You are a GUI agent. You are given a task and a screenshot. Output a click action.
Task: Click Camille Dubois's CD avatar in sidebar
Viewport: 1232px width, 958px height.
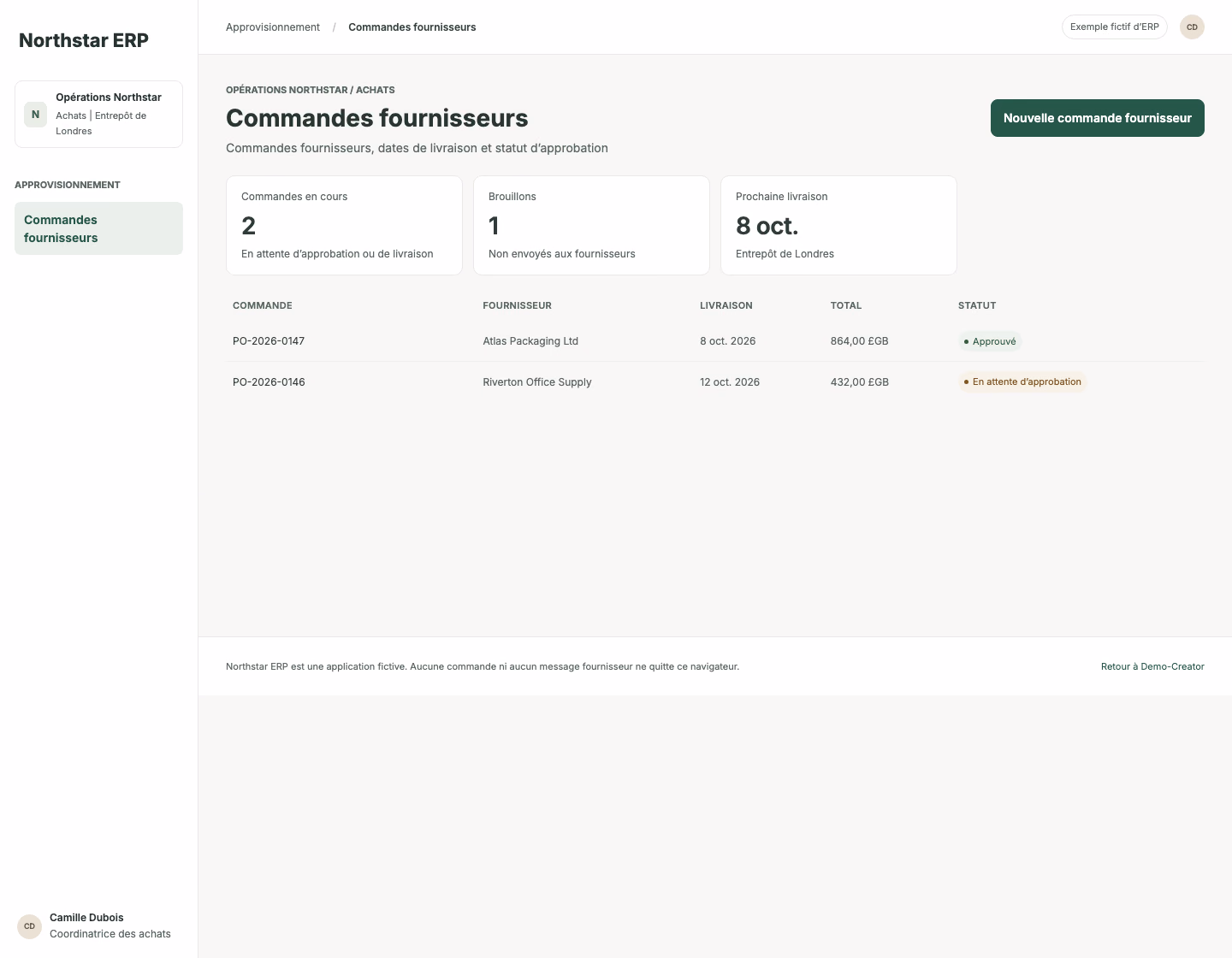[29, 926]
